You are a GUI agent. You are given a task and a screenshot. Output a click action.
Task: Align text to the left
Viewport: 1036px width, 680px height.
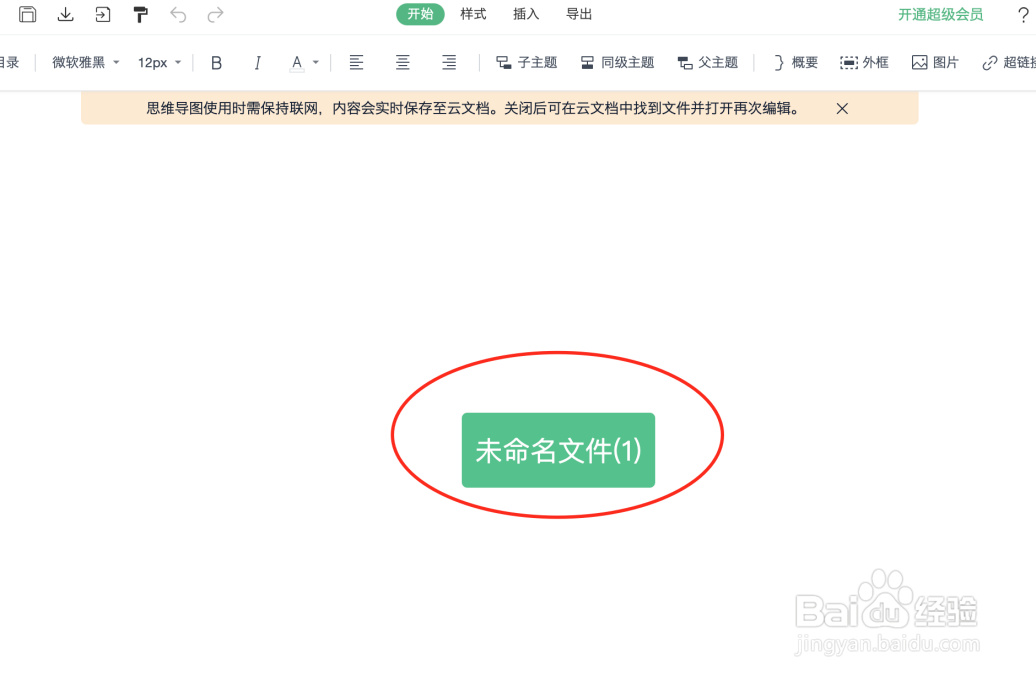(x=356, y=63)
